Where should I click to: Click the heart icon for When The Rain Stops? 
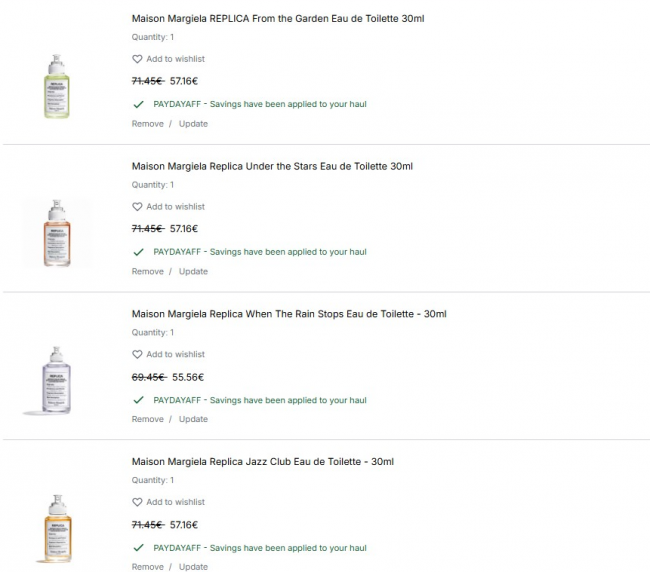[138, 355]
